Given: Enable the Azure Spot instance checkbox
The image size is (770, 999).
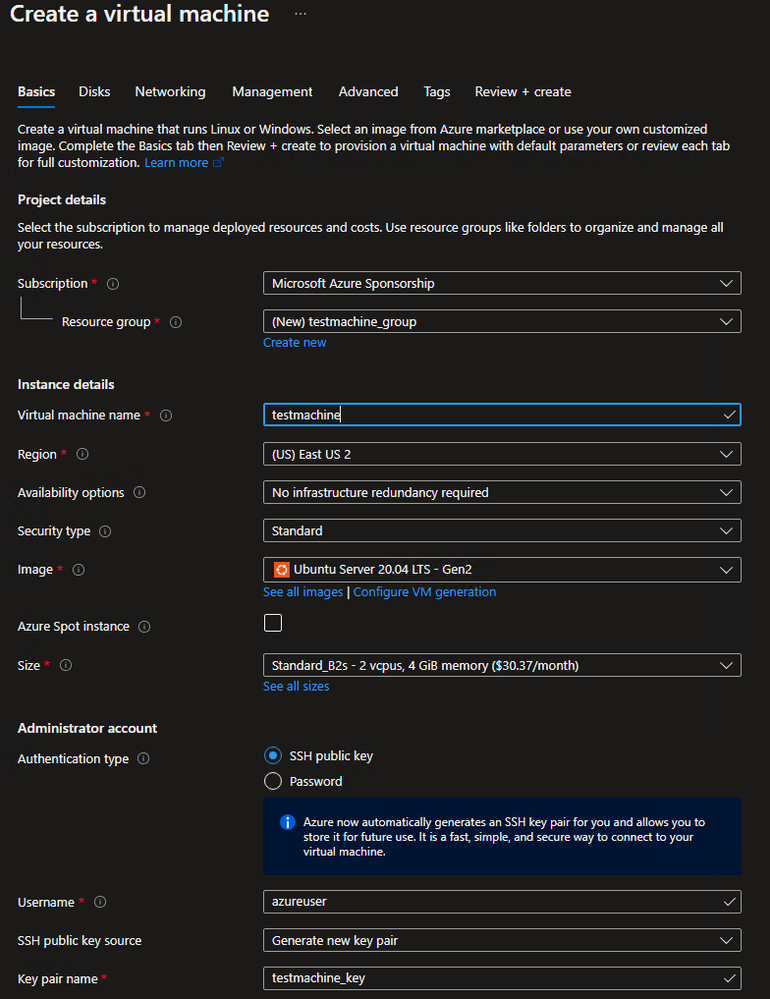Looking at the screenshot, I should [273, 622].
